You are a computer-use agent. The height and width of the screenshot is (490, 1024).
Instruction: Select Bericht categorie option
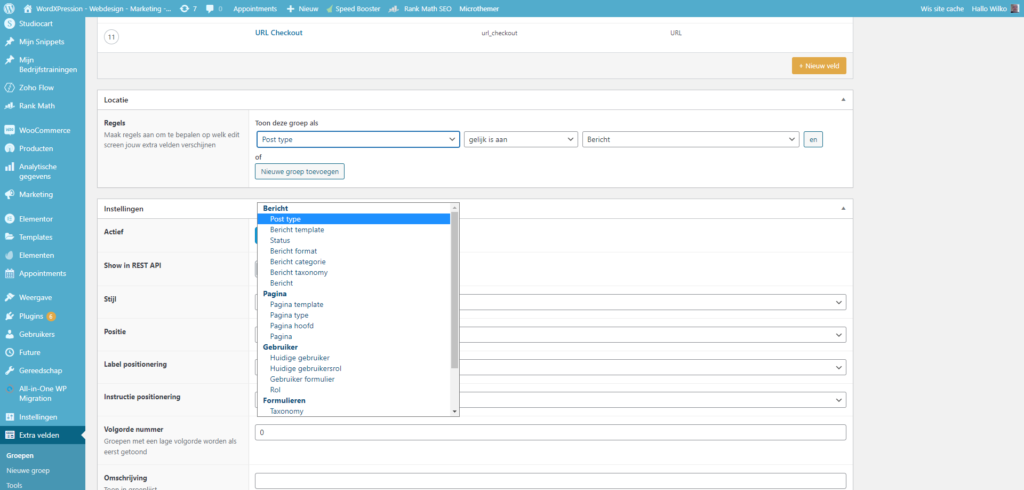coord(297,262)
